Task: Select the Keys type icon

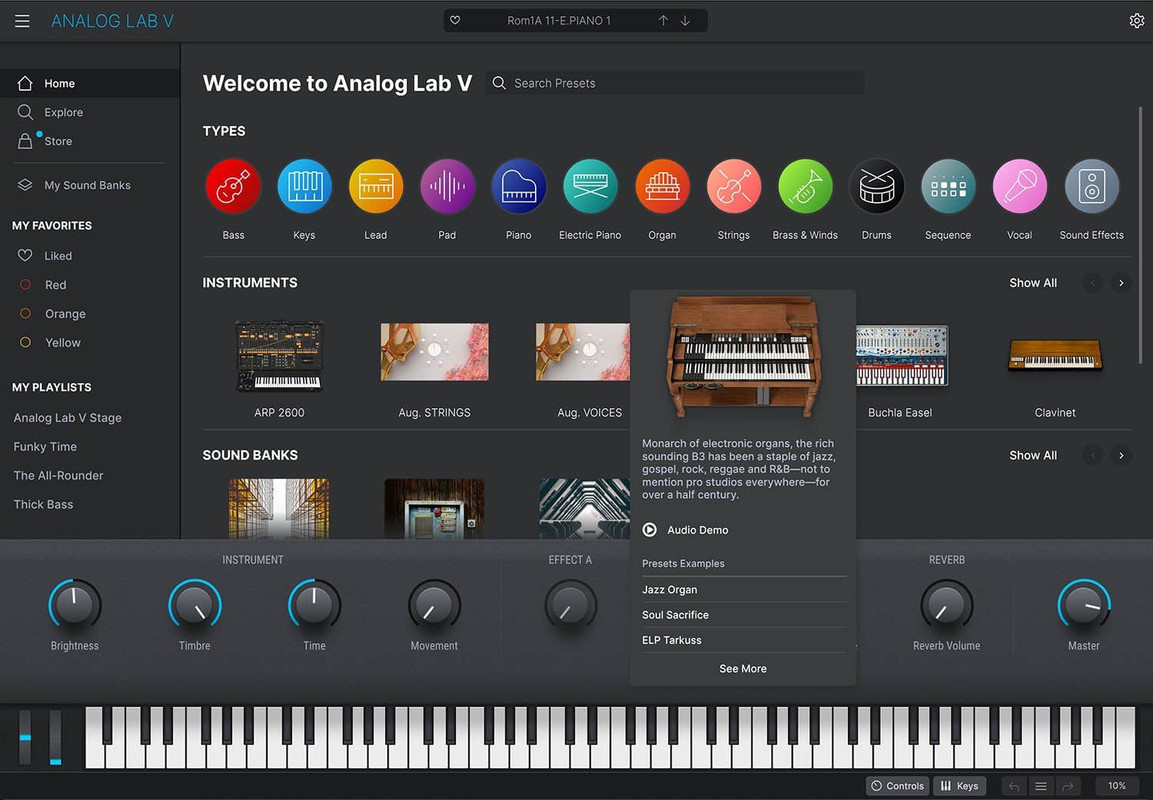Action: [304, 186]
